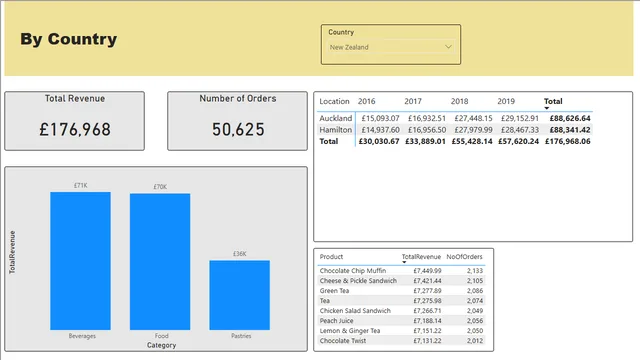The image size is (640, 360).
Task: Click Auckland 2018 value £27,448.15
Action: [473, 118]
